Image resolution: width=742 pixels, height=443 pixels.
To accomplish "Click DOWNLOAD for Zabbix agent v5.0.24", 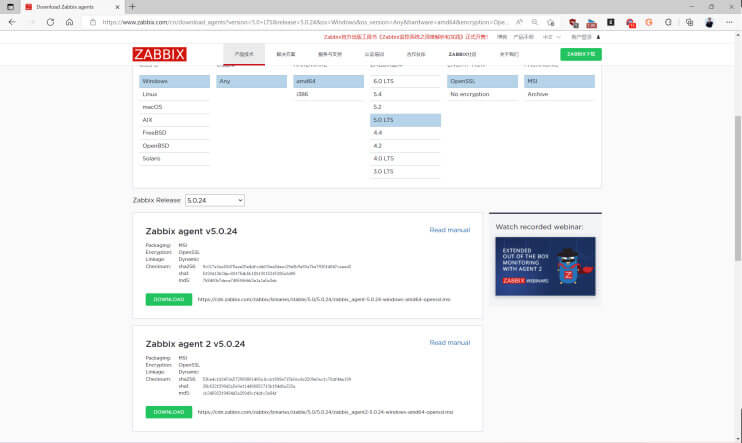I will (168, 299).
